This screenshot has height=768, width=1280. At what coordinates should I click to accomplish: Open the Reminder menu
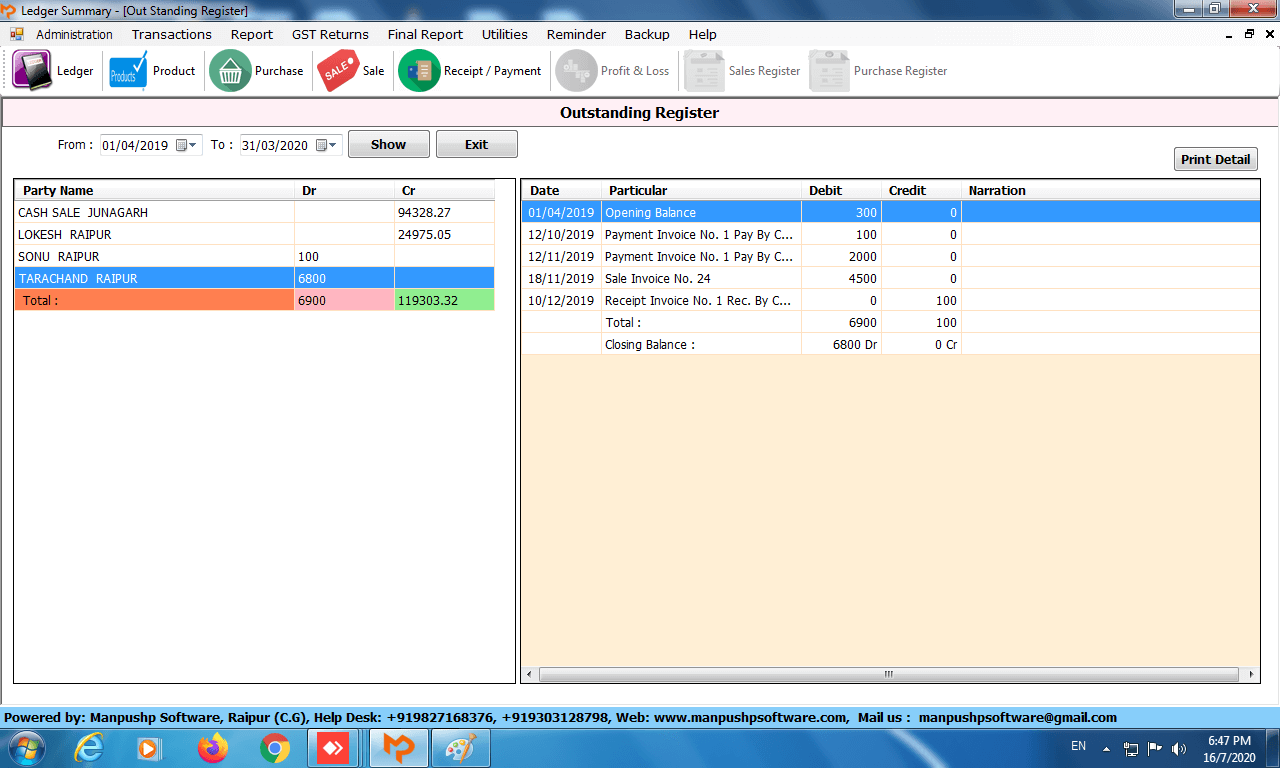coord(576,34)
